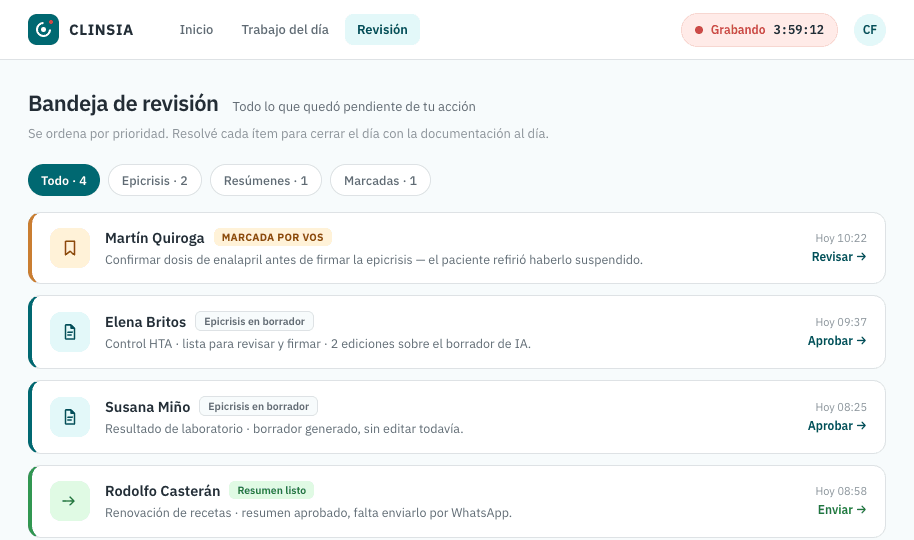Click the Resumen listo badge

pos(272,490)
